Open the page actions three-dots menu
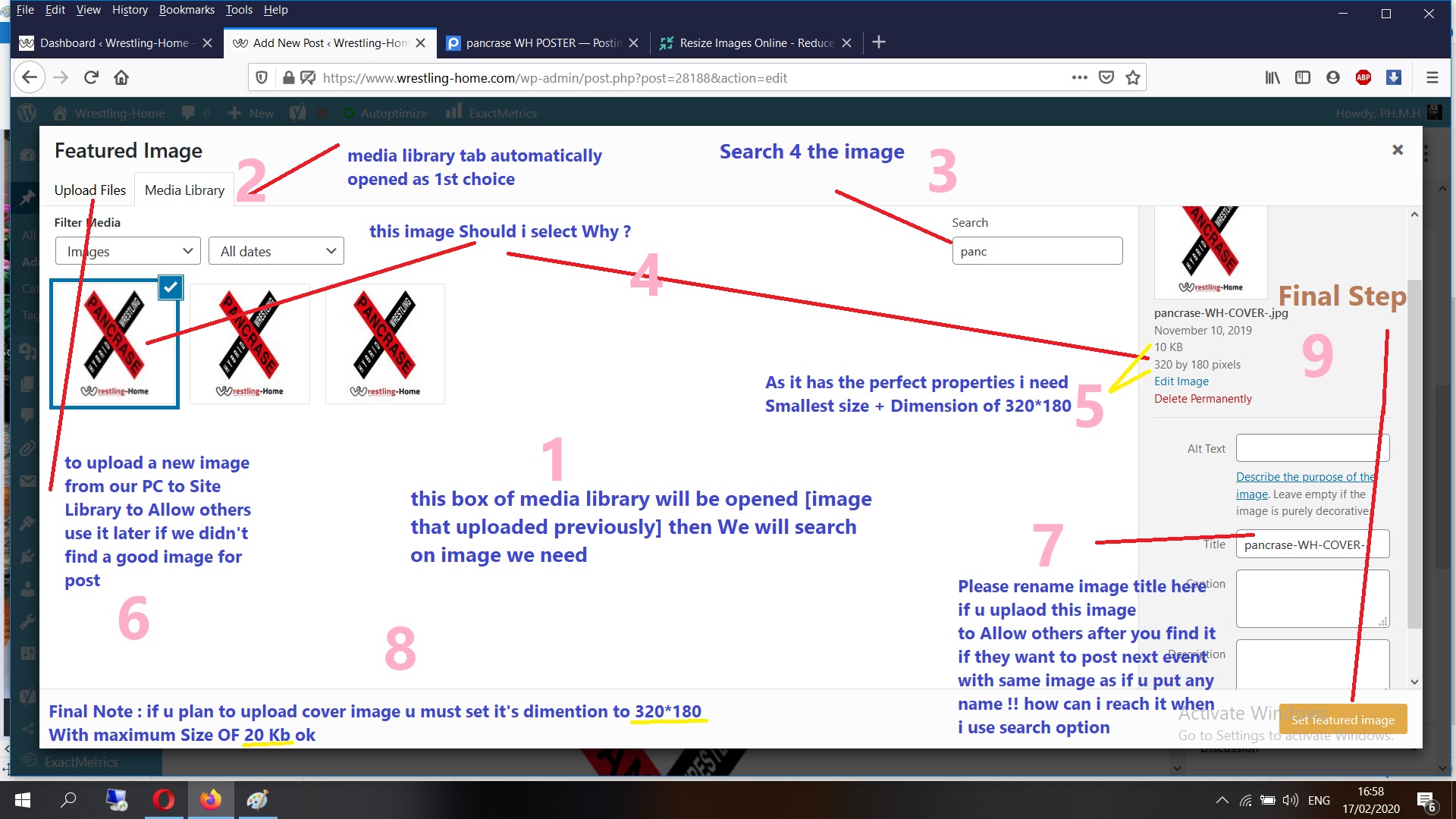 [x=1080, y=77]
